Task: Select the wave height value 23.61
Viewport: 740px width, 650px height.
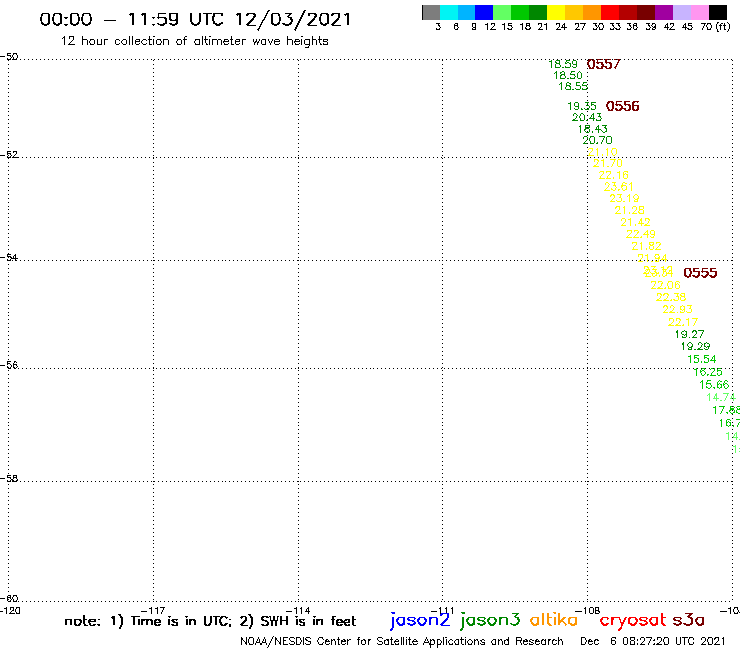Action: pyautogui.click(x=619, y=187)
